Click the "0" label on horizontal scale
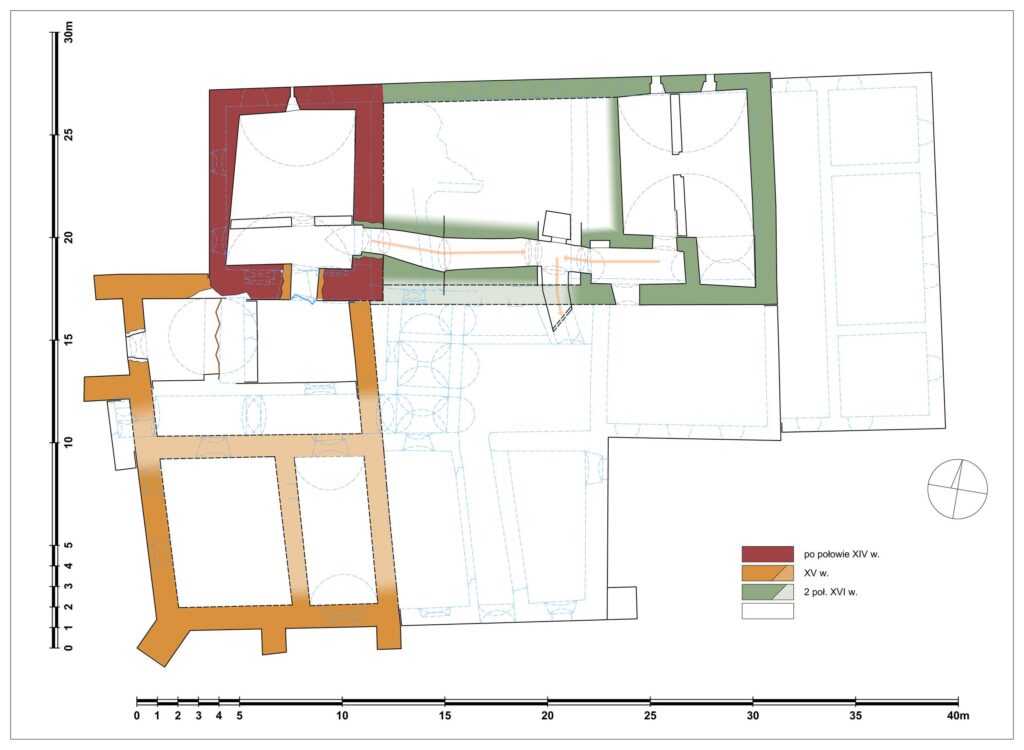Screen dimensions: 1024x750 click(136, 715)
